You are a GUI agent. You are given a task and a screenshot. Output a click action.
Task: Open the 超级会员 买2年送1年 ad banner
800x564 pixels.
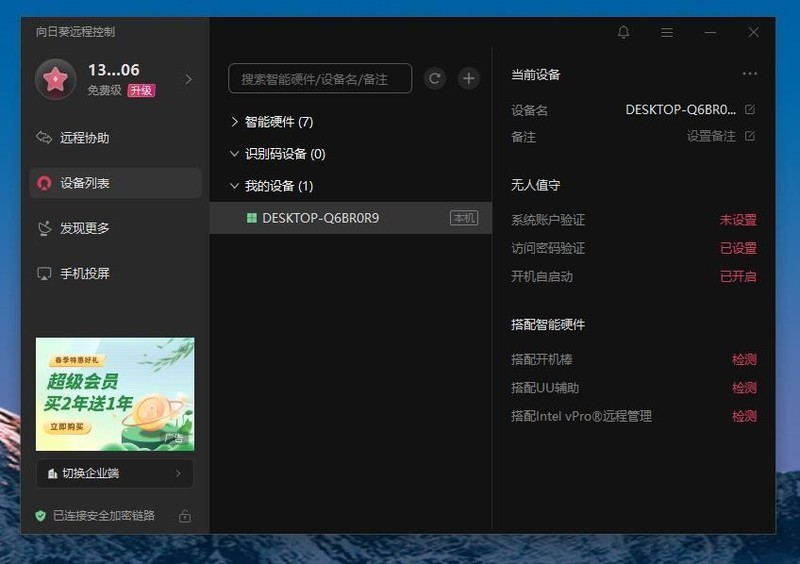[115, 394]
